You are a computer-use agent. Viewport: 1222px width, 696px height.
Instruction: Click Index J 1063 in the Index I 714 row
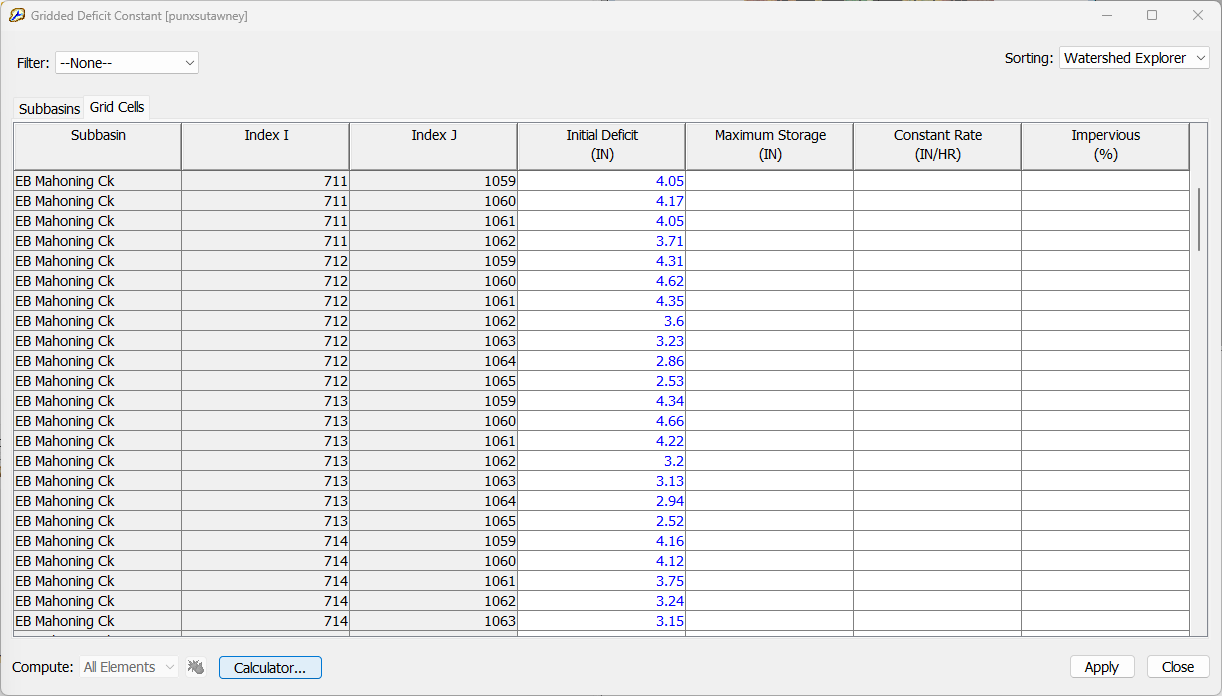click(x=434, y=621)
